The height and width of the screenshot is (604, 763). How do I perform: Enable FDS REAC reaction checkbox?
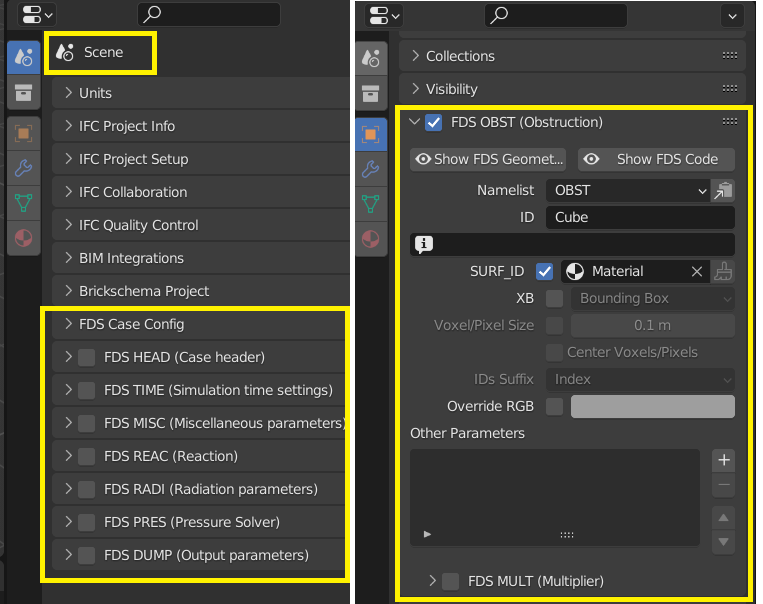click(x=87, y=456)
